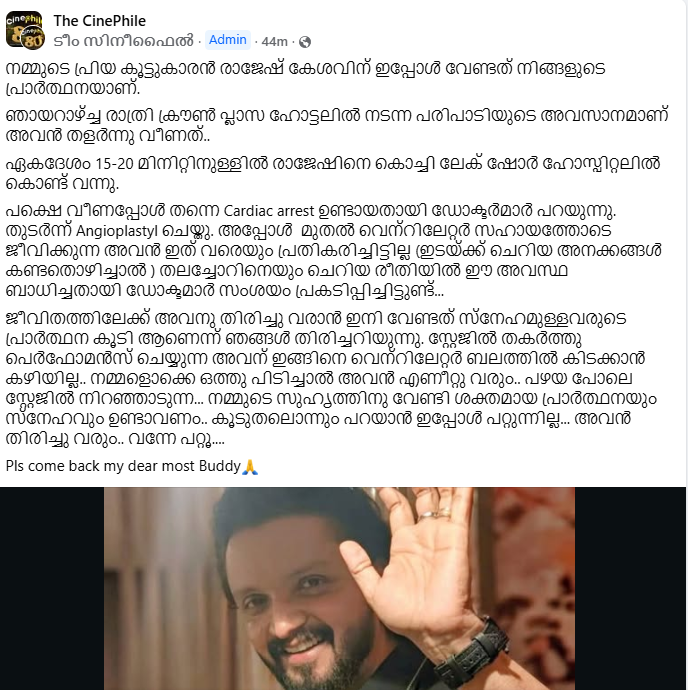Open the author name ടീം സിനീഫൈൽ
The height and width of the screenshot is (690, 688).
tap(123, 41)
